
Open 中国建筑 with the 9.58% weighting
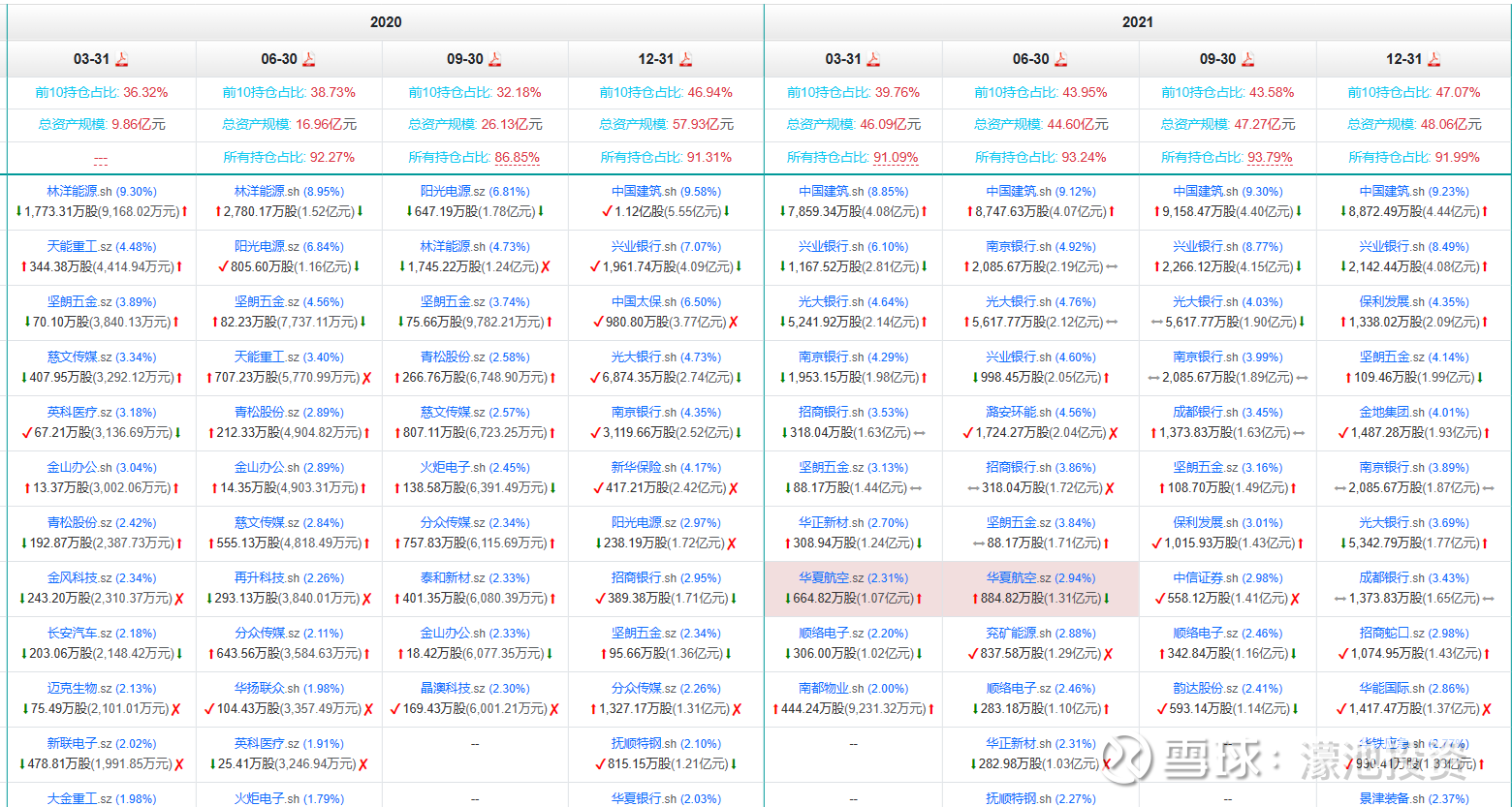(x=637, y=192)
